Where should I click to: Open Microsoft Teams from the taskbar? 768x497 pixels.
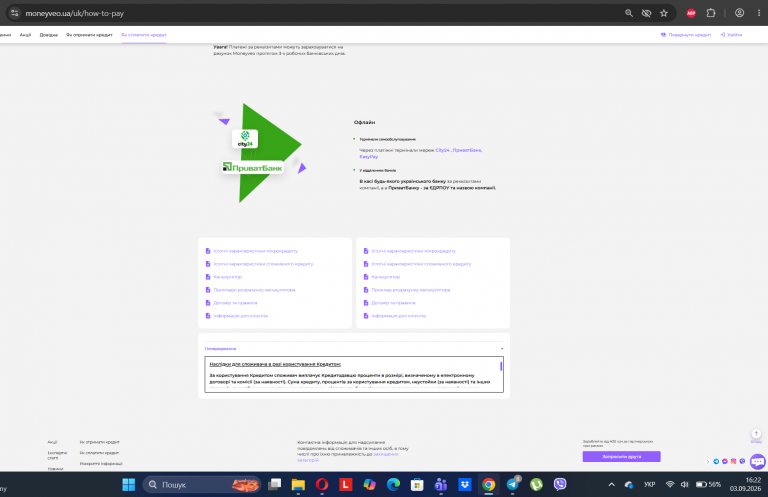tap(441, 485)
